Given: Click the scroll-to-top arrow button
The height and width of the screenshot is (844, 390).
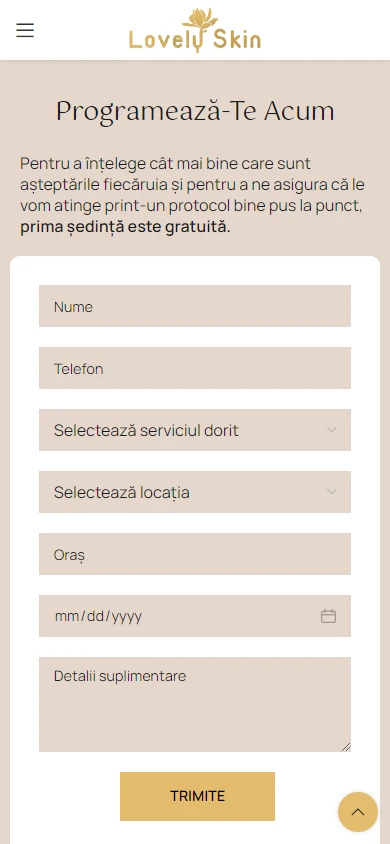Looking at the screenshot, I should point(358,812).
